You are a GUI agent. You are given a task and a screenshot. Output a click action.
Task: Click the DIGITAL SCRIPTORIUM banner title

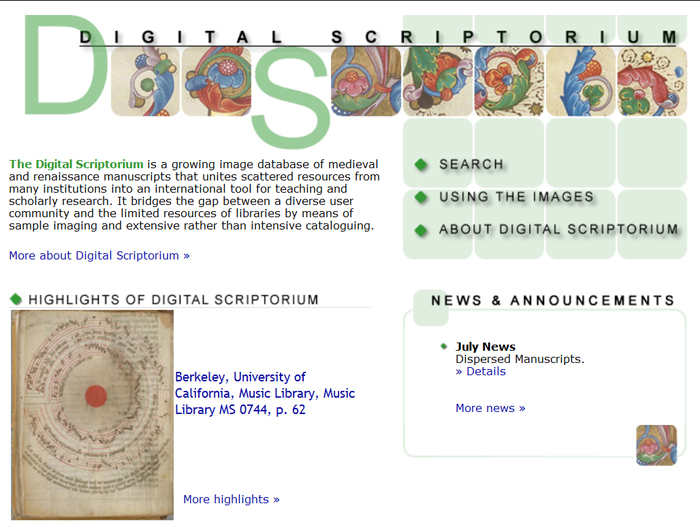(x=378, y=37)
